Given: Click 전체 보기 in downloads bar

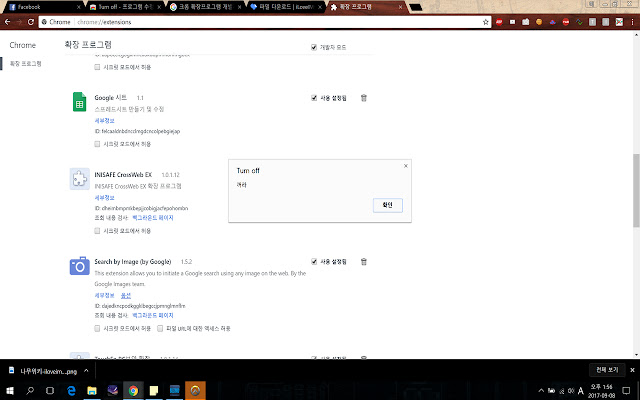Looking at the screenshot, I should (607, 370).
